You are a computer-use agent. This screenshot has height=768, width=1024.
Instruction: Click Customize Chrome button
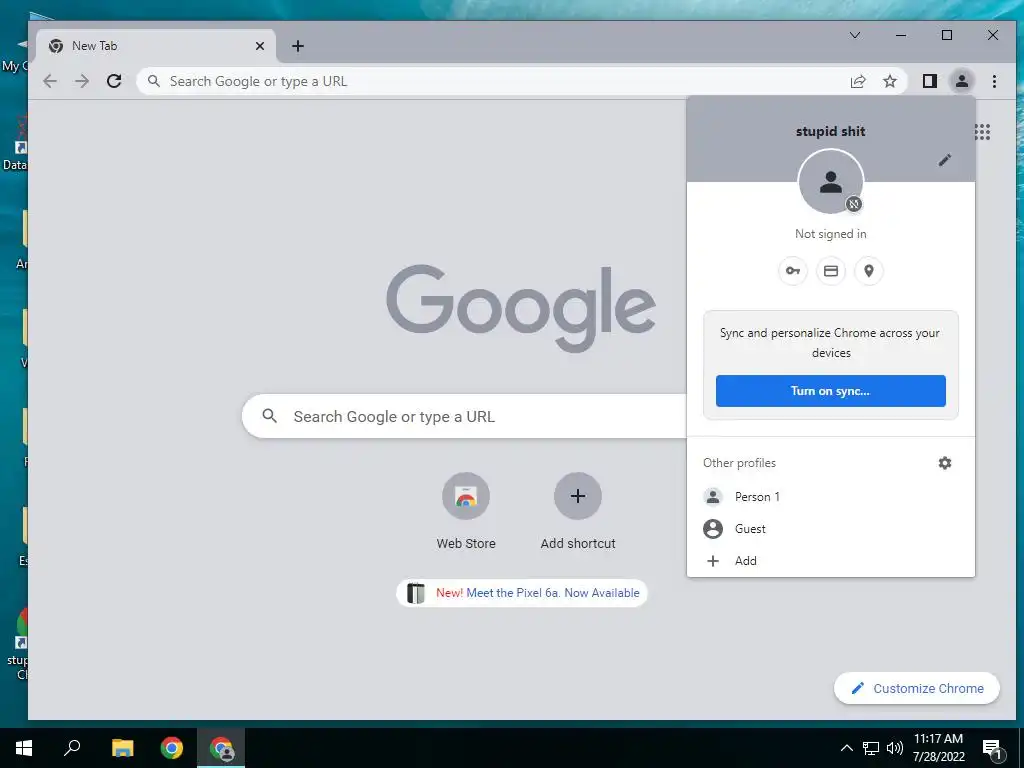point(917,688)
